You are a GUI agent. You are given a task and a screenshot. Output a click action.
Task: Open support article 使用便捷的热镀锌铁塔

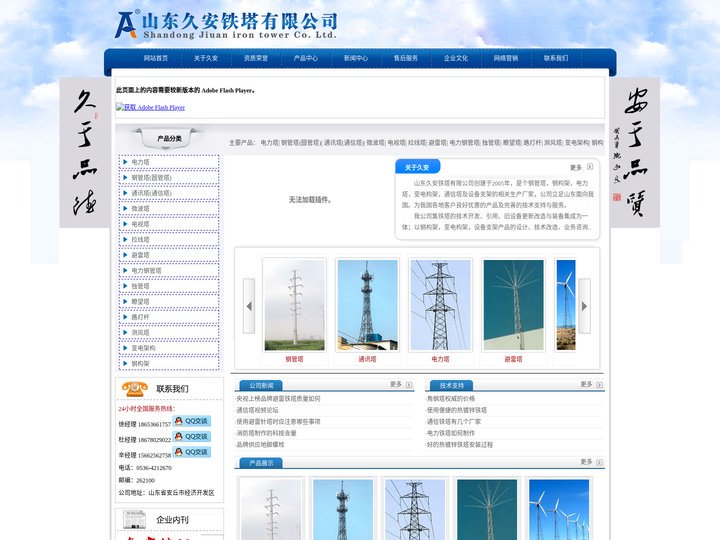tap(457, 410)
